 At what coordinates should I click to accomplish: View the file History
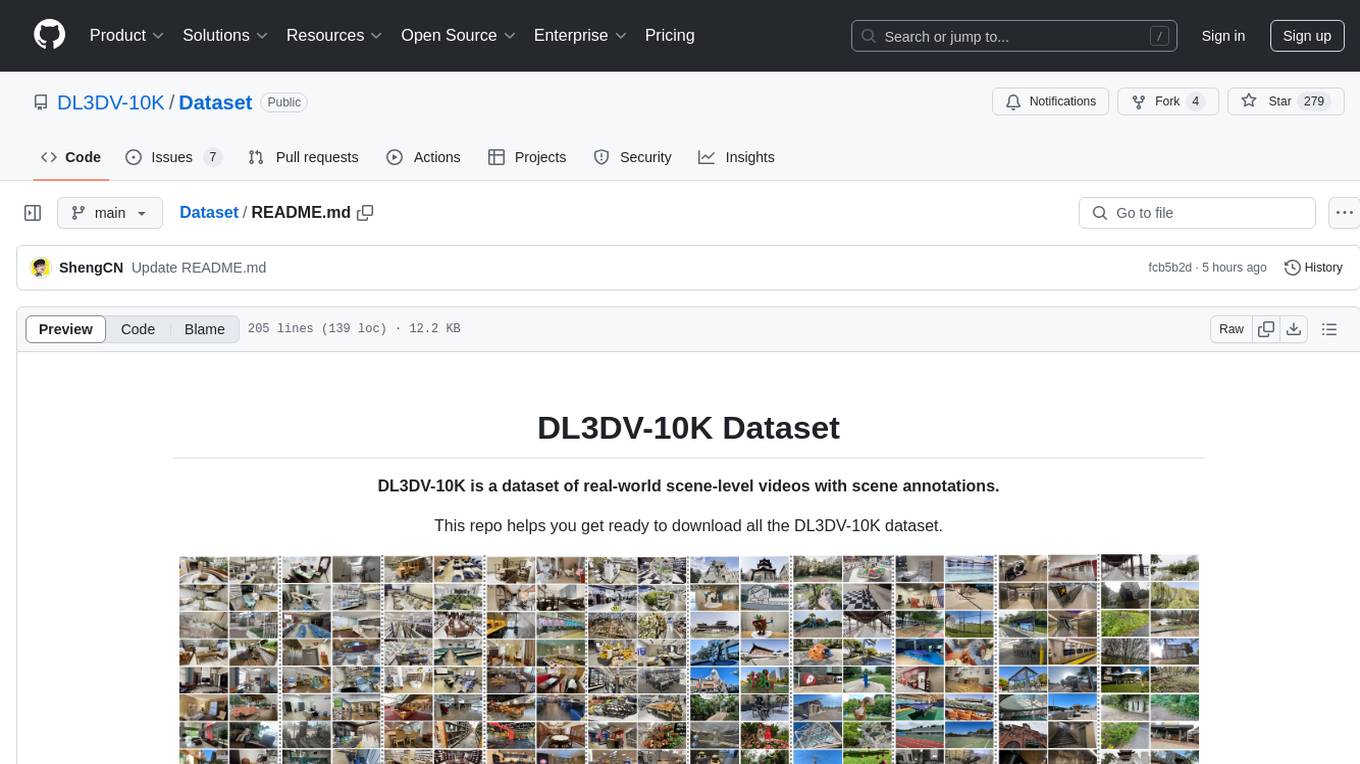tap(1313, 268)
